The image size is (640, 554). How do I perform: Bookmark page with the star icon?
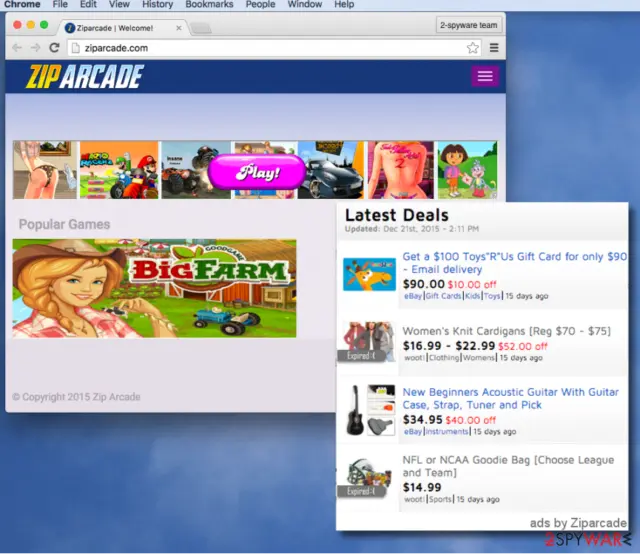coord(473,48)
